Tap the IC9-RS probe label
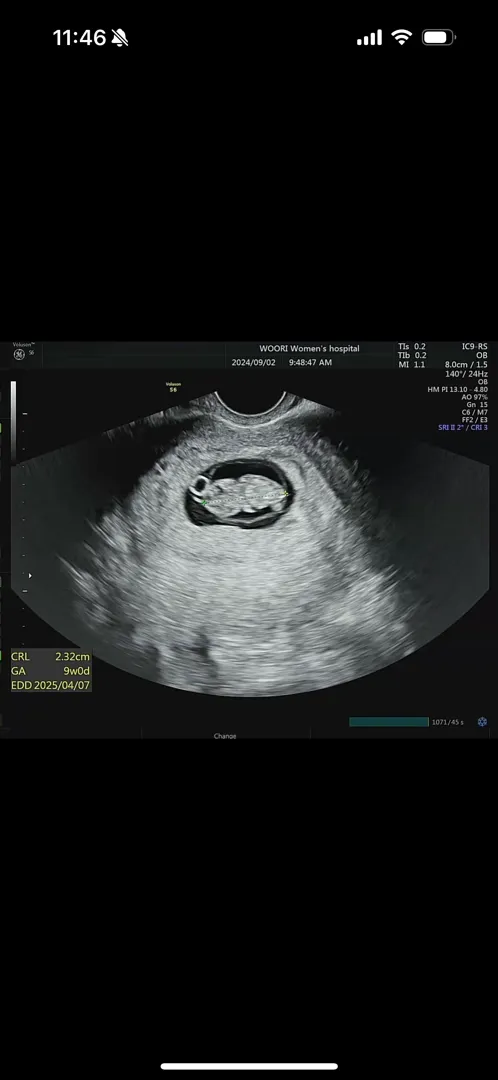The width and height of the screenshot is (498, 1080). (x=475, y=346)
